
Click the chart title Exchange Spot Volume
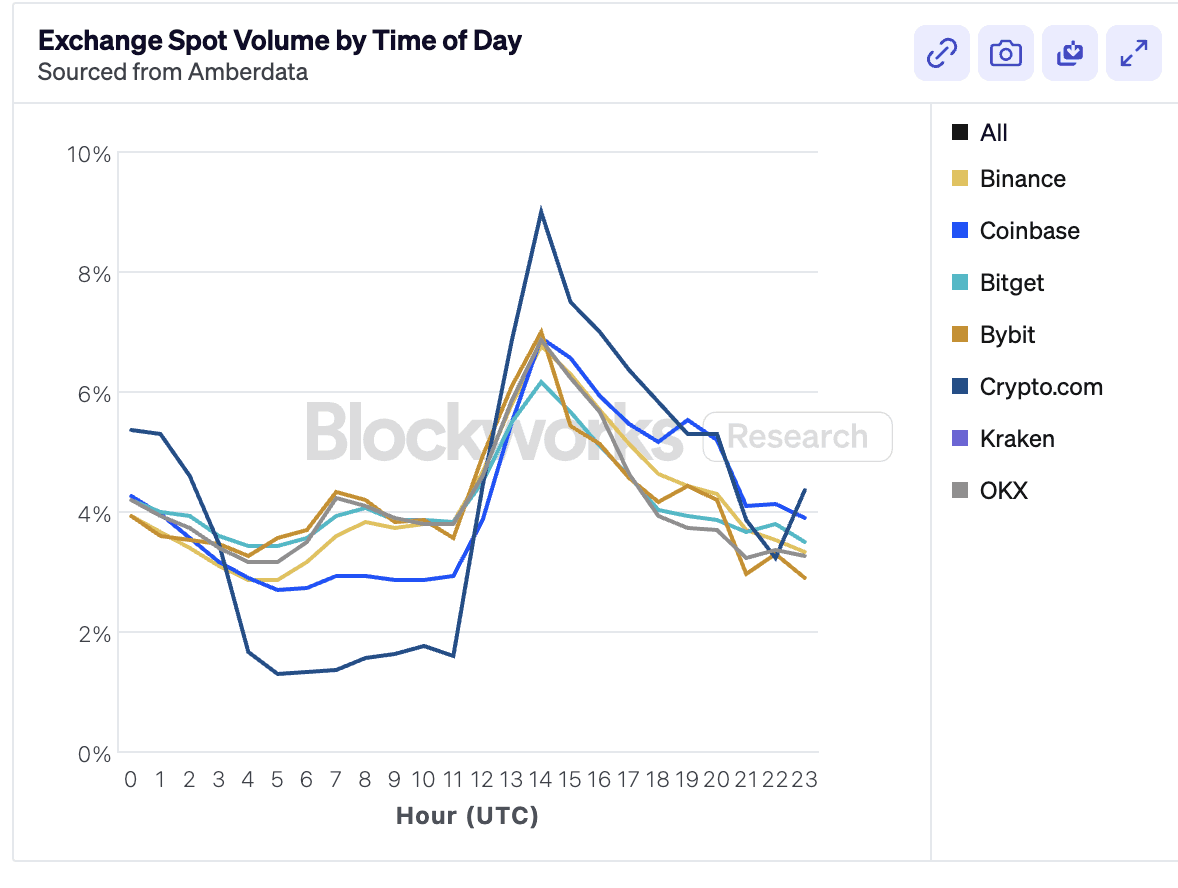click(x=279, y=41)
